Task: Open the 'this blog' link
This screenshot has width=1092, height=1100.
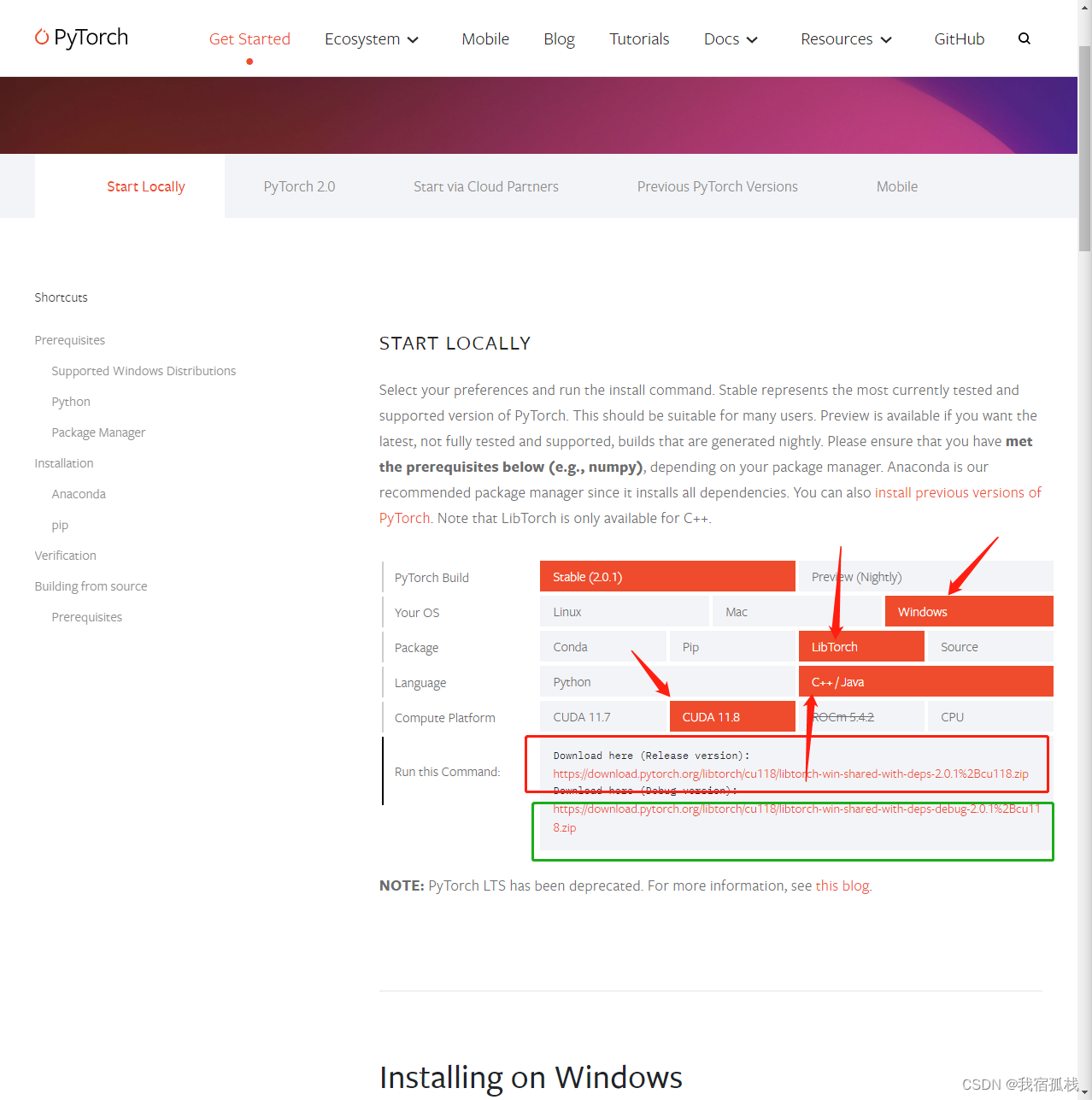Action: pyautogui.click(x=842, y=885)
